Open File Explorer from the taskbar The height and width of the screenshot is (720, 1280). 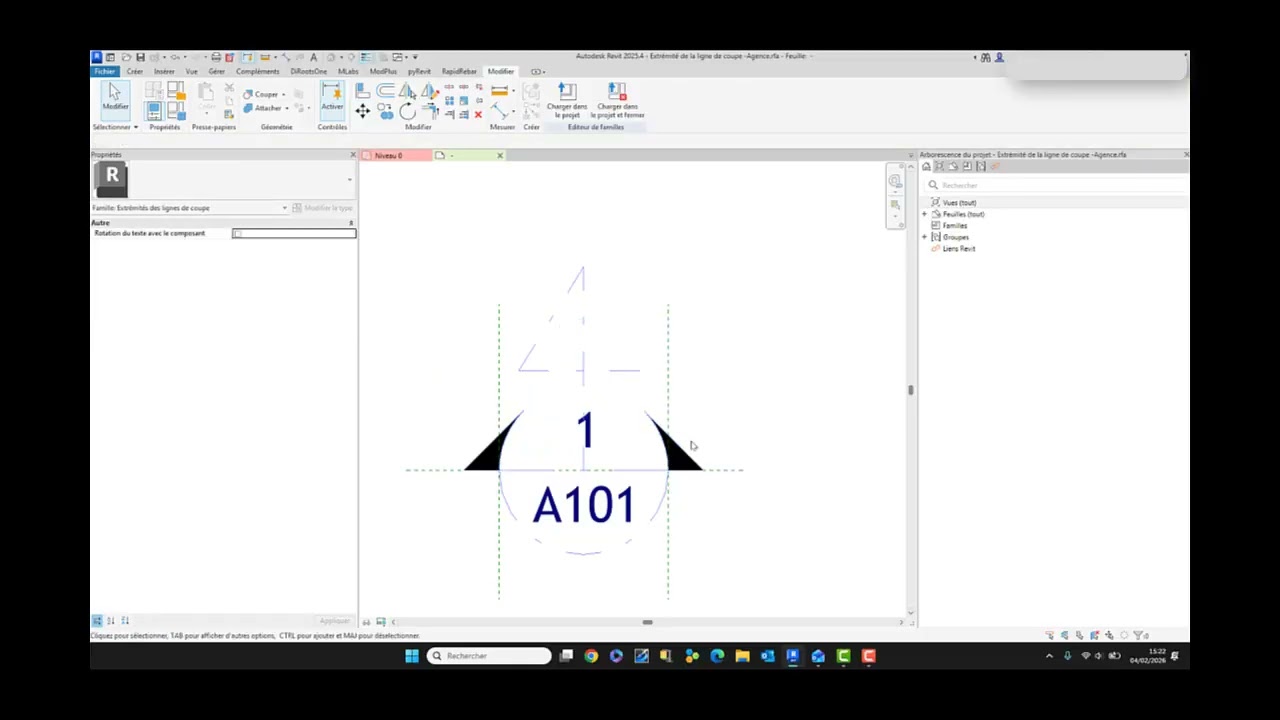click(x=742, y=656)
